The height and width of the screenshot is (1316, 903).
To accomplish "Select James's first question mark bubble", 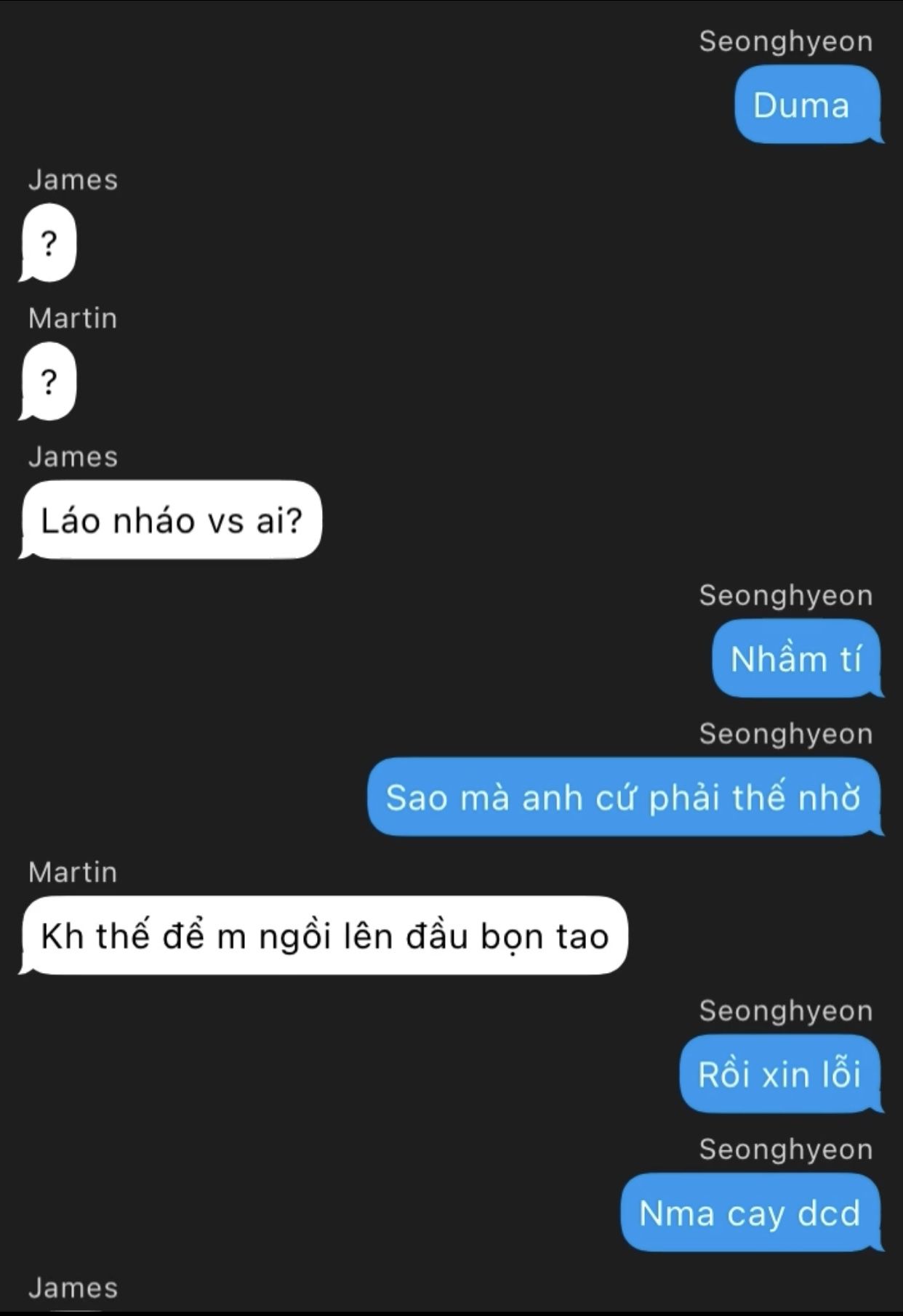I will tap(48, 243).
